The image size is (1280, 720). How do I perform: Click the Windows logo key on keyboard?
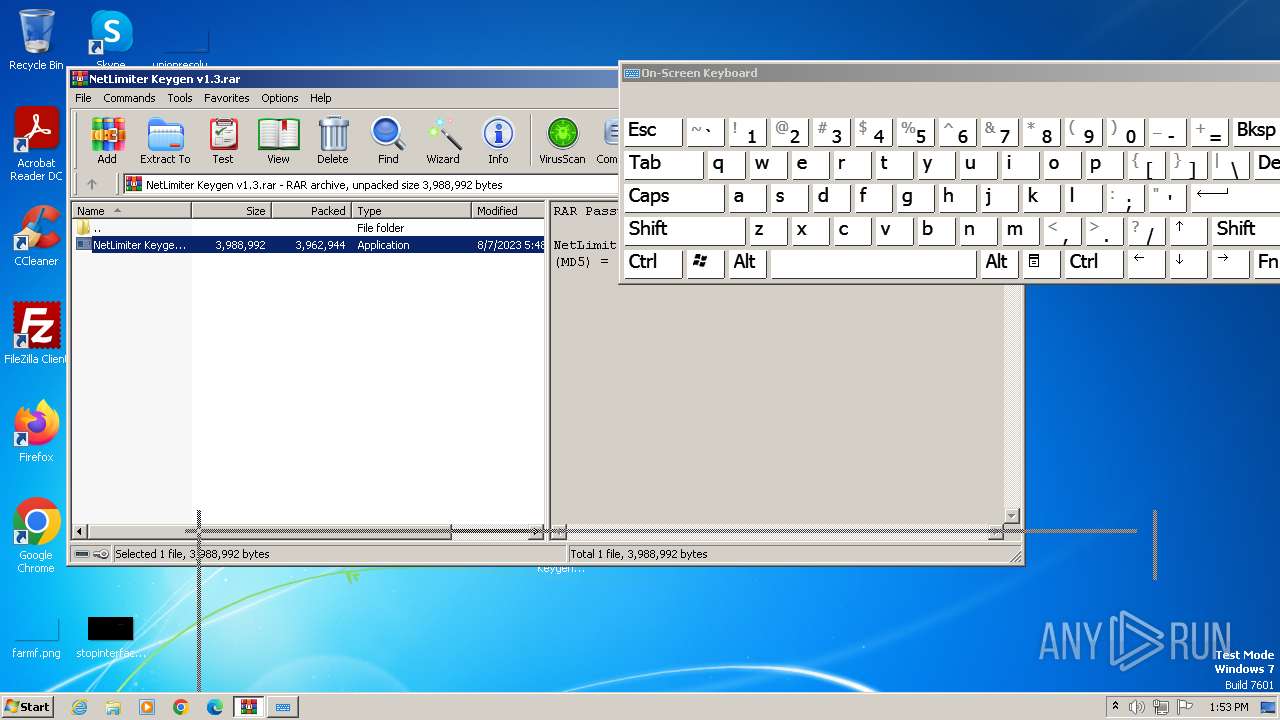[706, 263]
